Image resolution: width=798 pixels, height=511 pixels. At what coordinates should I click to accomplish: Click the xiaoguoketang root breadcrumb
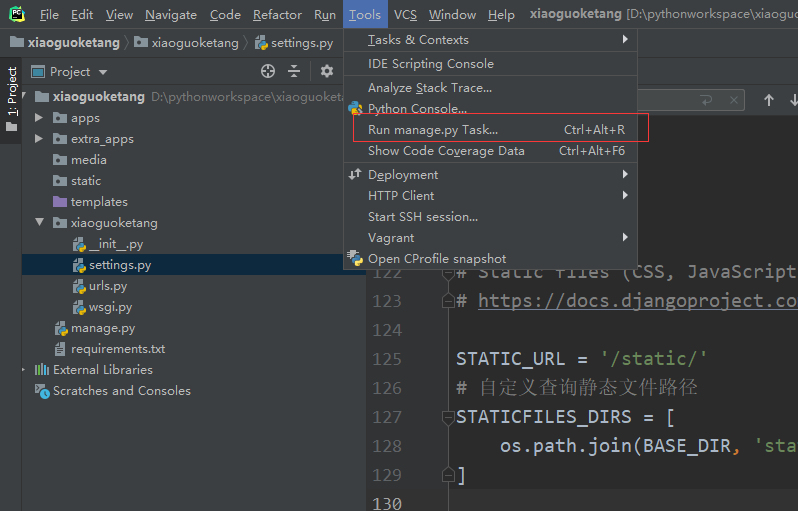[65, 43]
